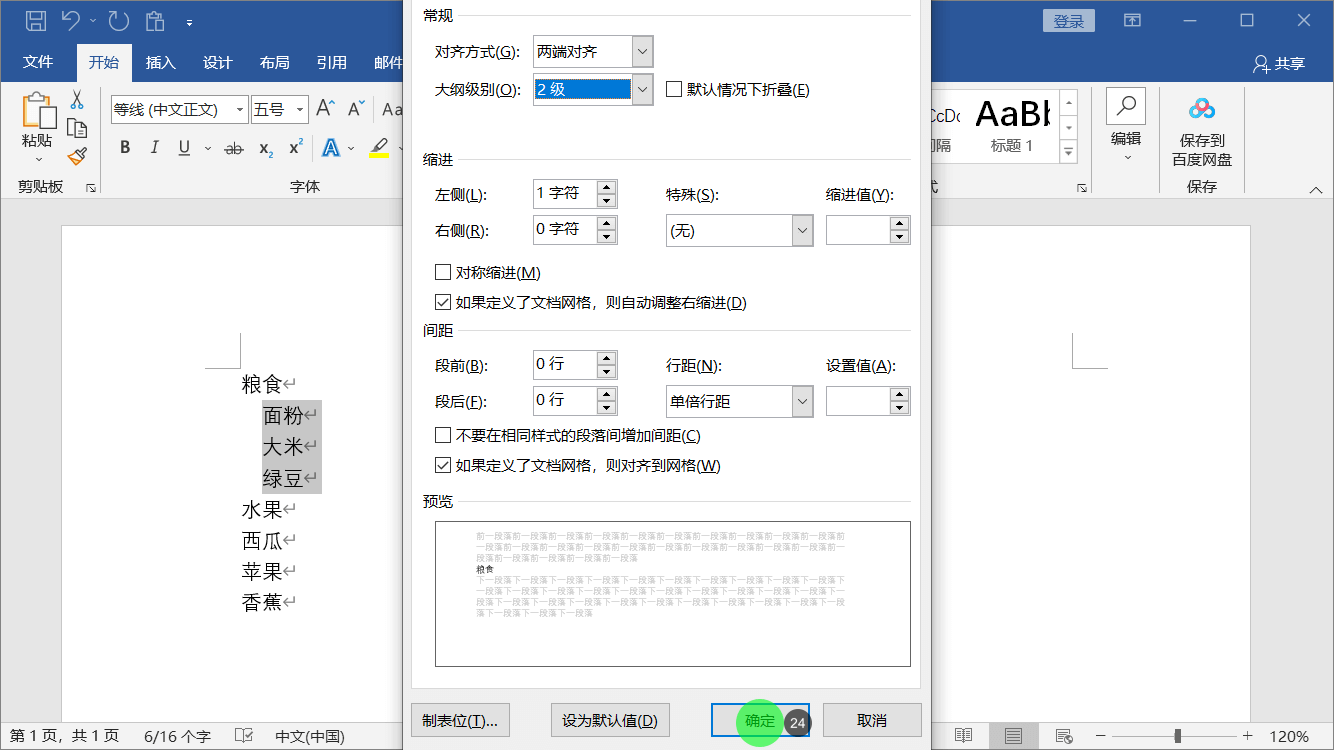Switch to print layout view in status bar
Viewport: 1334px width, 750px height.
pyautogui.click(x=1013, y=736)
